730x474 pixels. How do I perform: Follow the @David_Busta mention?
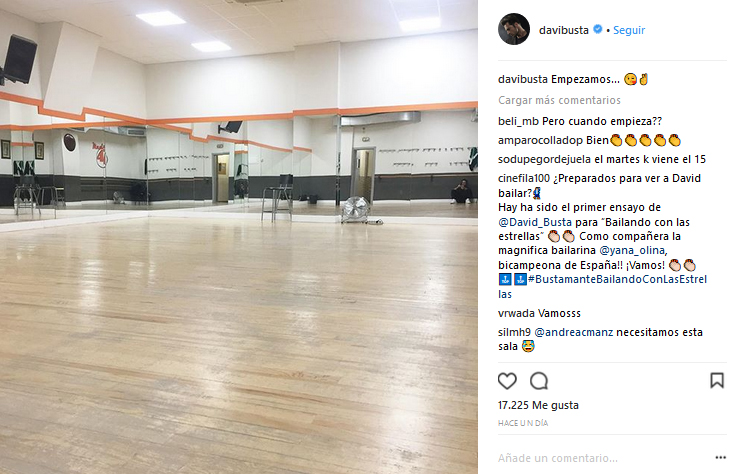click(535, 222)
